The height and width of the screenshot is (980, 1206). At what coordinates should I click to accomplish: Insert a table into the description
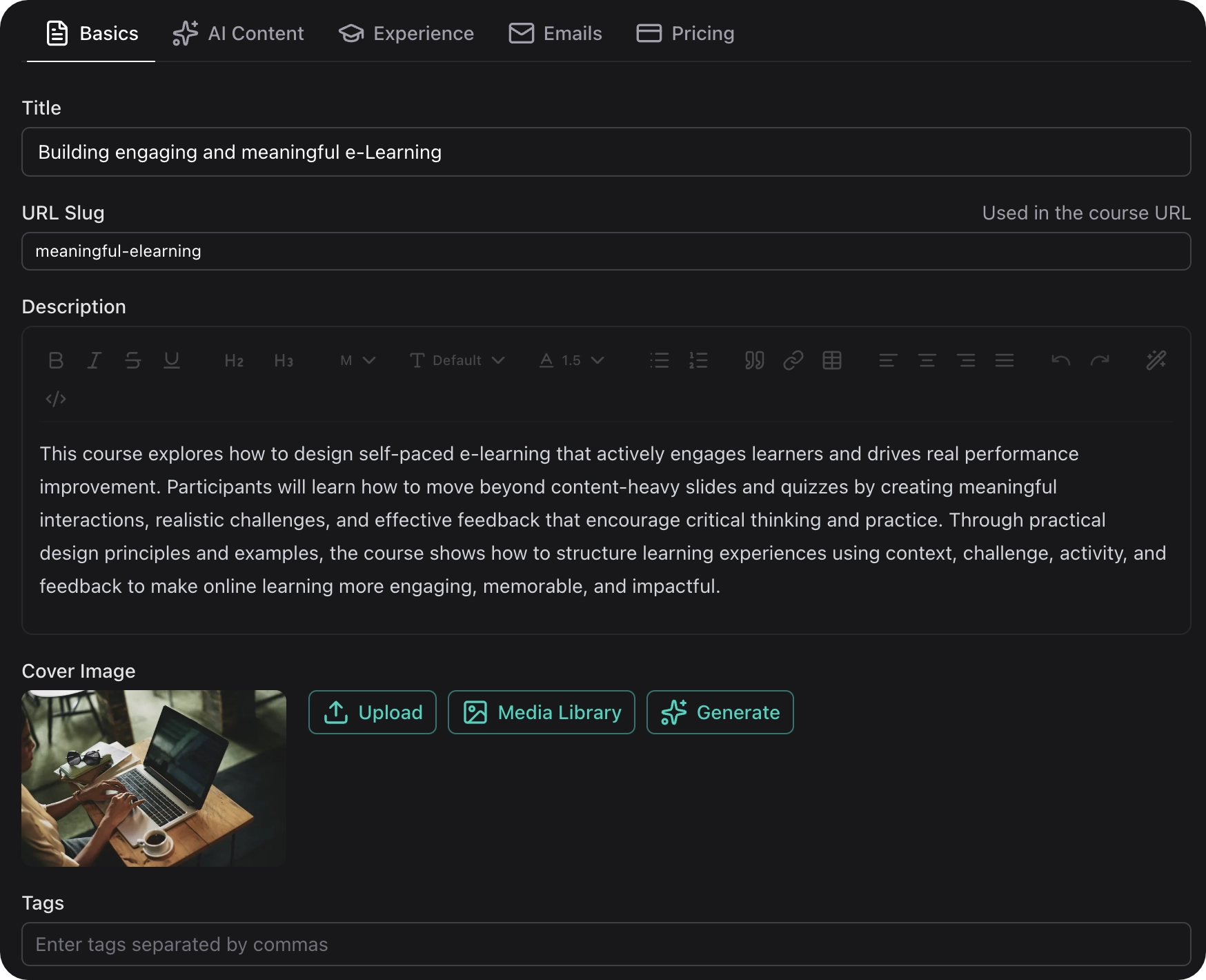coord(832,360)
